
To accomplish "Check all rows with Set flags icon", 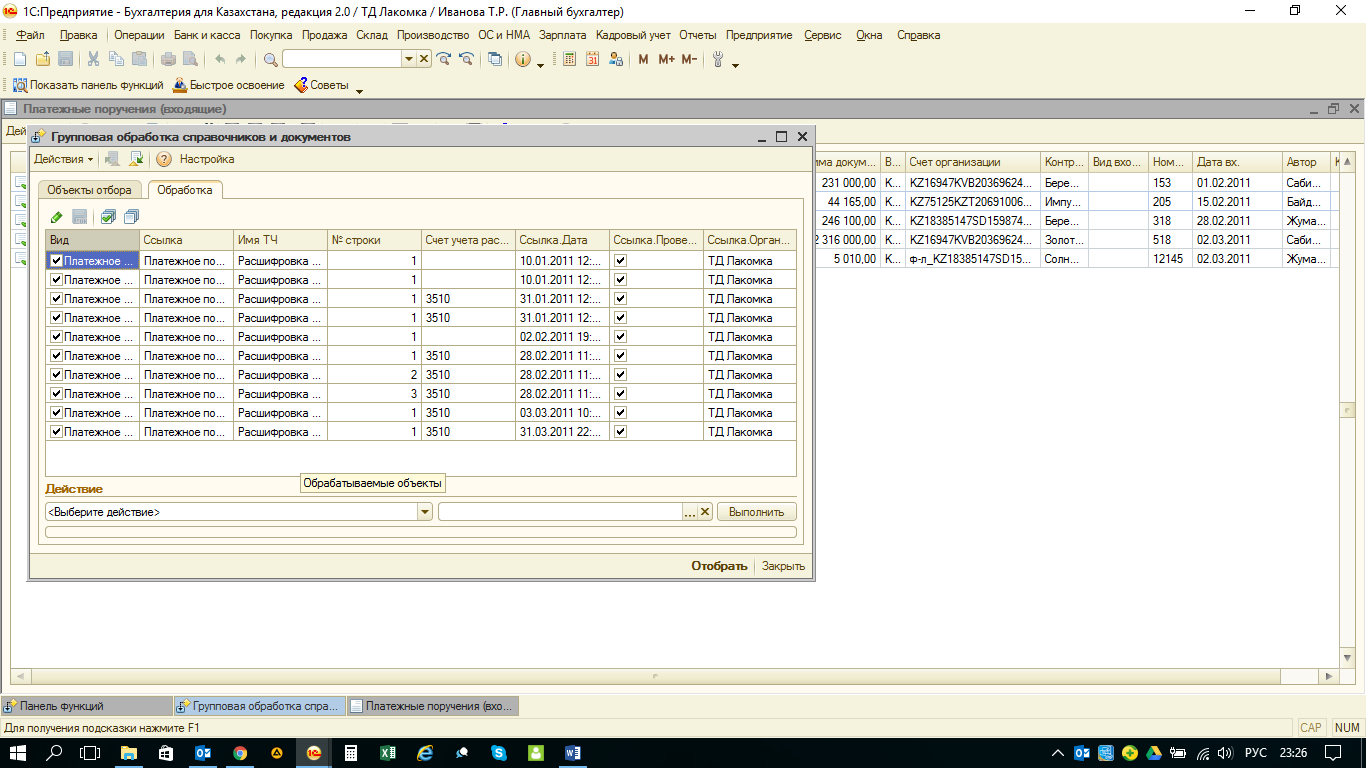I will (108, 217).
